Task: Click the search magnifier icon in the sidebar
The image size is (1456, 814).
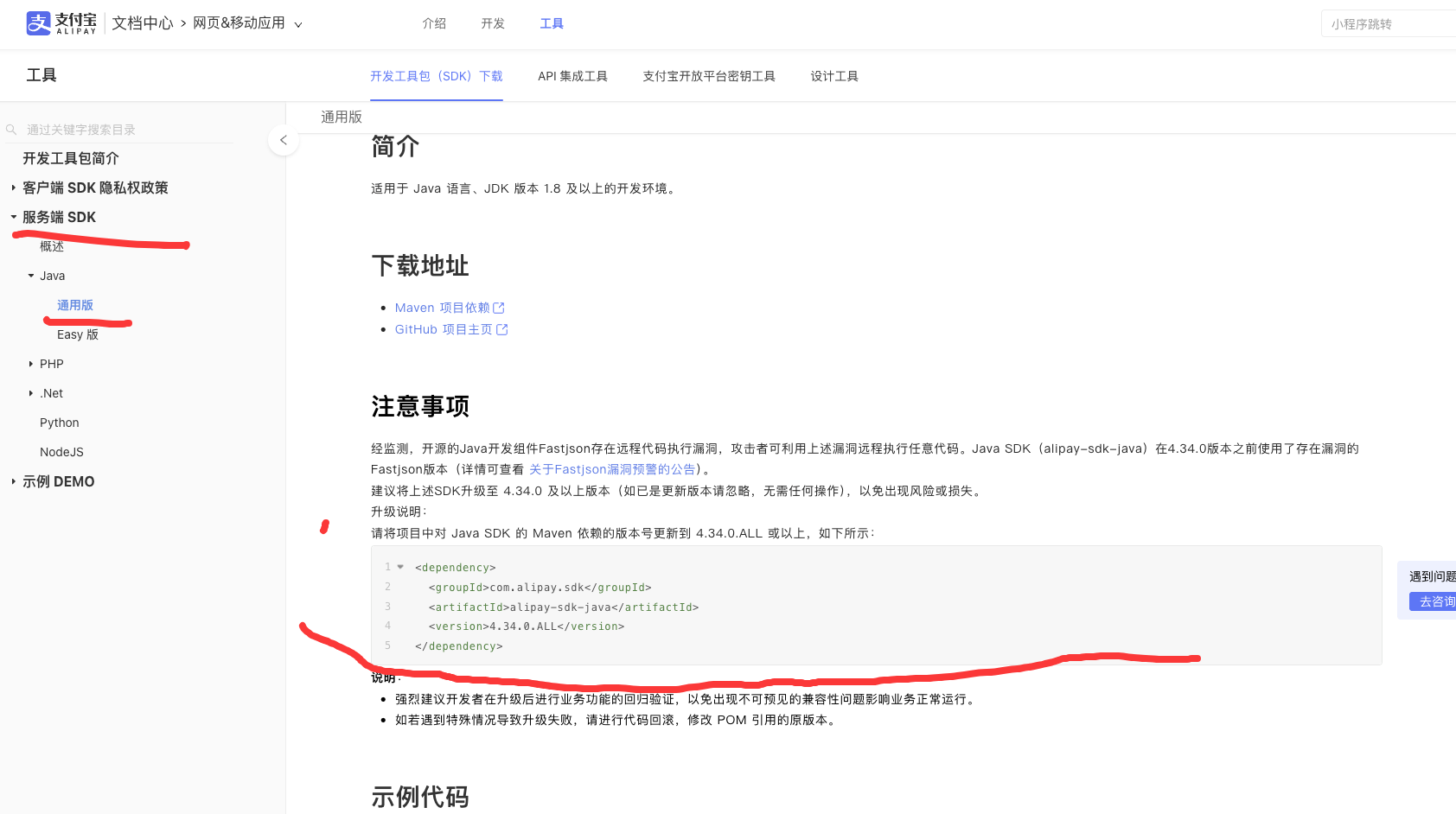Action: point(11,130)
